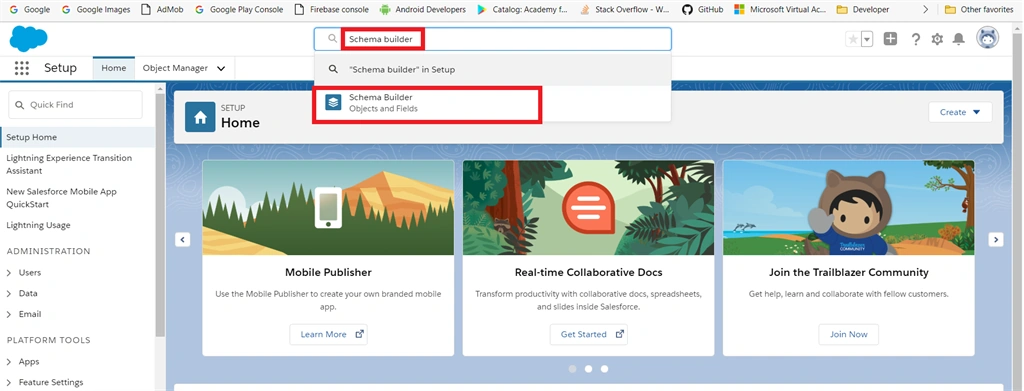This screenshot has width=1024, height=391.
Task: Open the Google Images bookmark
Action: [x=96, y=10]
